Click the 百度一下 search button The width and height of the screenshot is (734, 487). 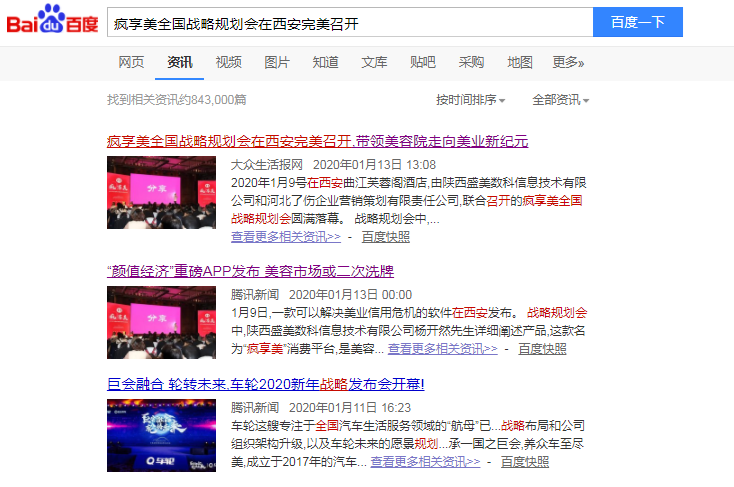click(637, 22)
